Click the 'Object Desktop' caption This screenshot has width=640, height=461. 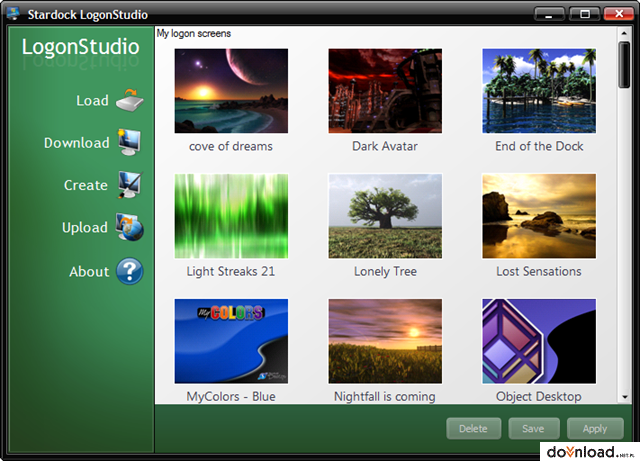539,396
